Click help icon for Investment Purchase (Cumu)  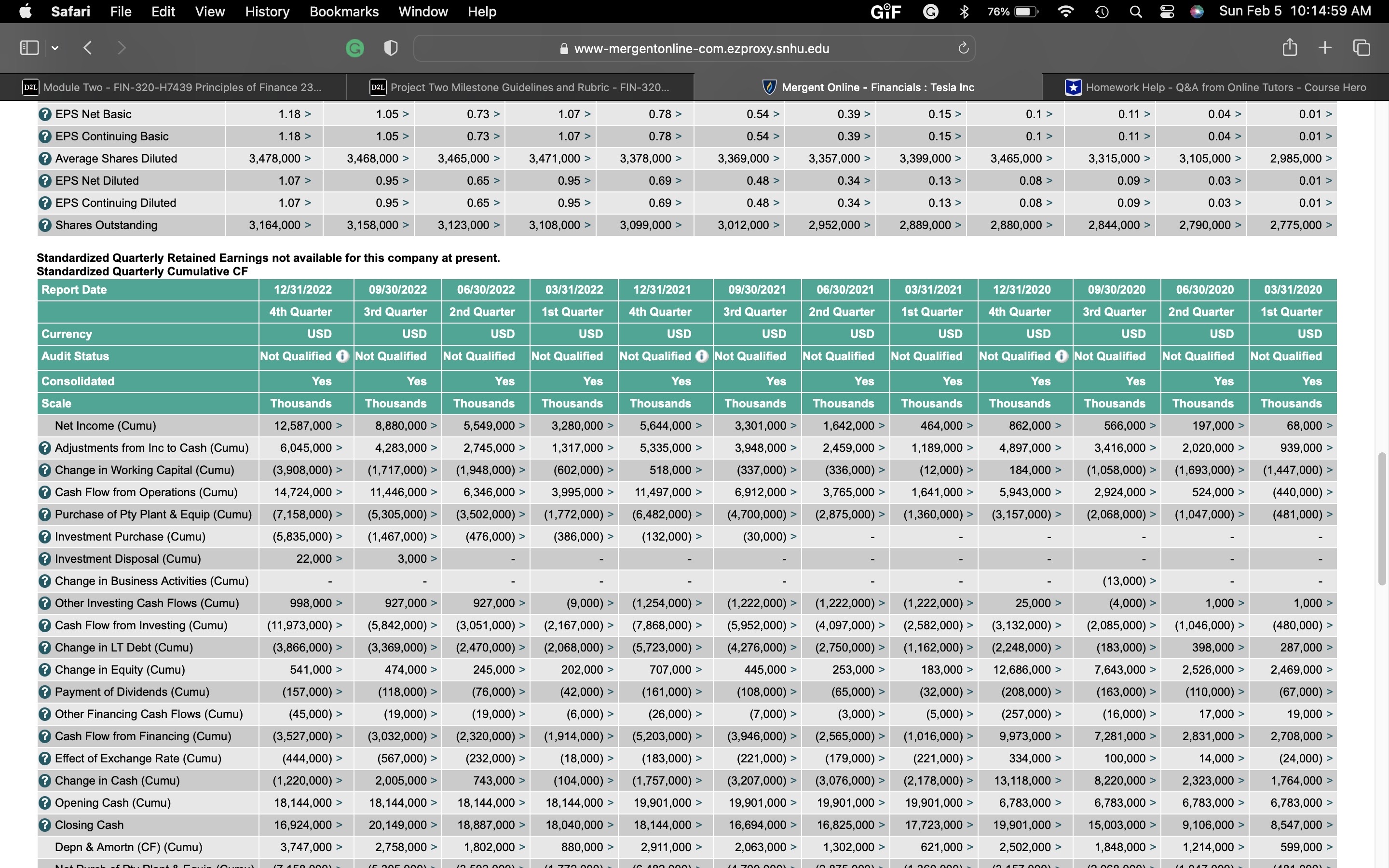[x=45, y=537]
